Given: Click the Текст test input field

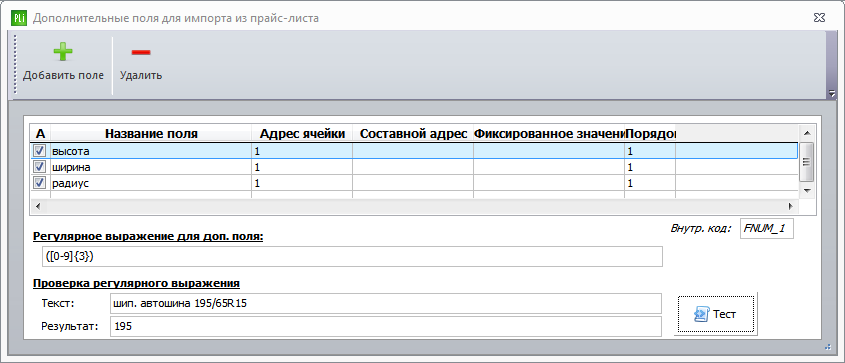Looking at the screenshot, I should tap(385, 303).
